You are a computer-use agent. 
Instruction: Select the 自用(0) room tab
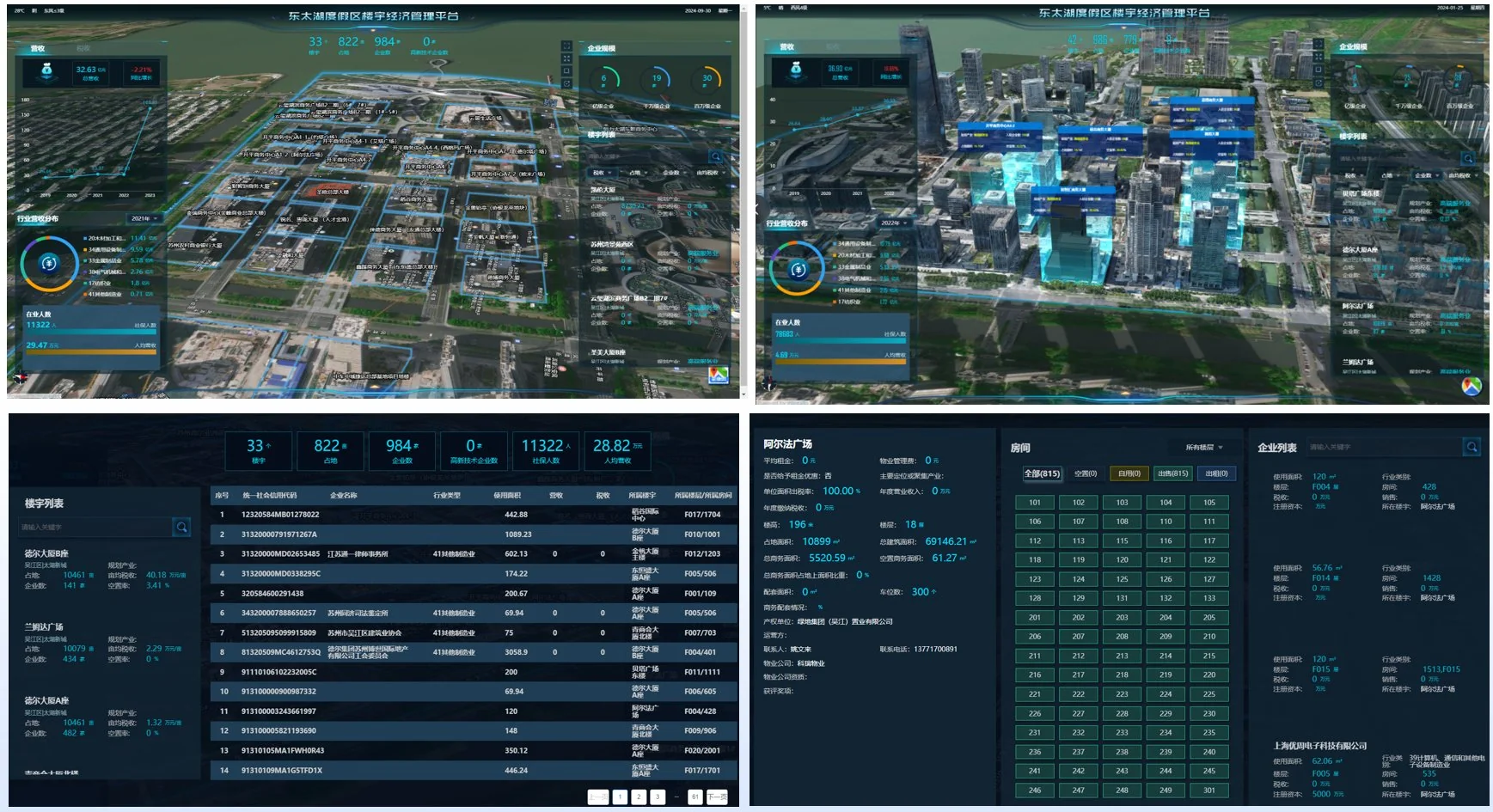(x=1129, y=473)
